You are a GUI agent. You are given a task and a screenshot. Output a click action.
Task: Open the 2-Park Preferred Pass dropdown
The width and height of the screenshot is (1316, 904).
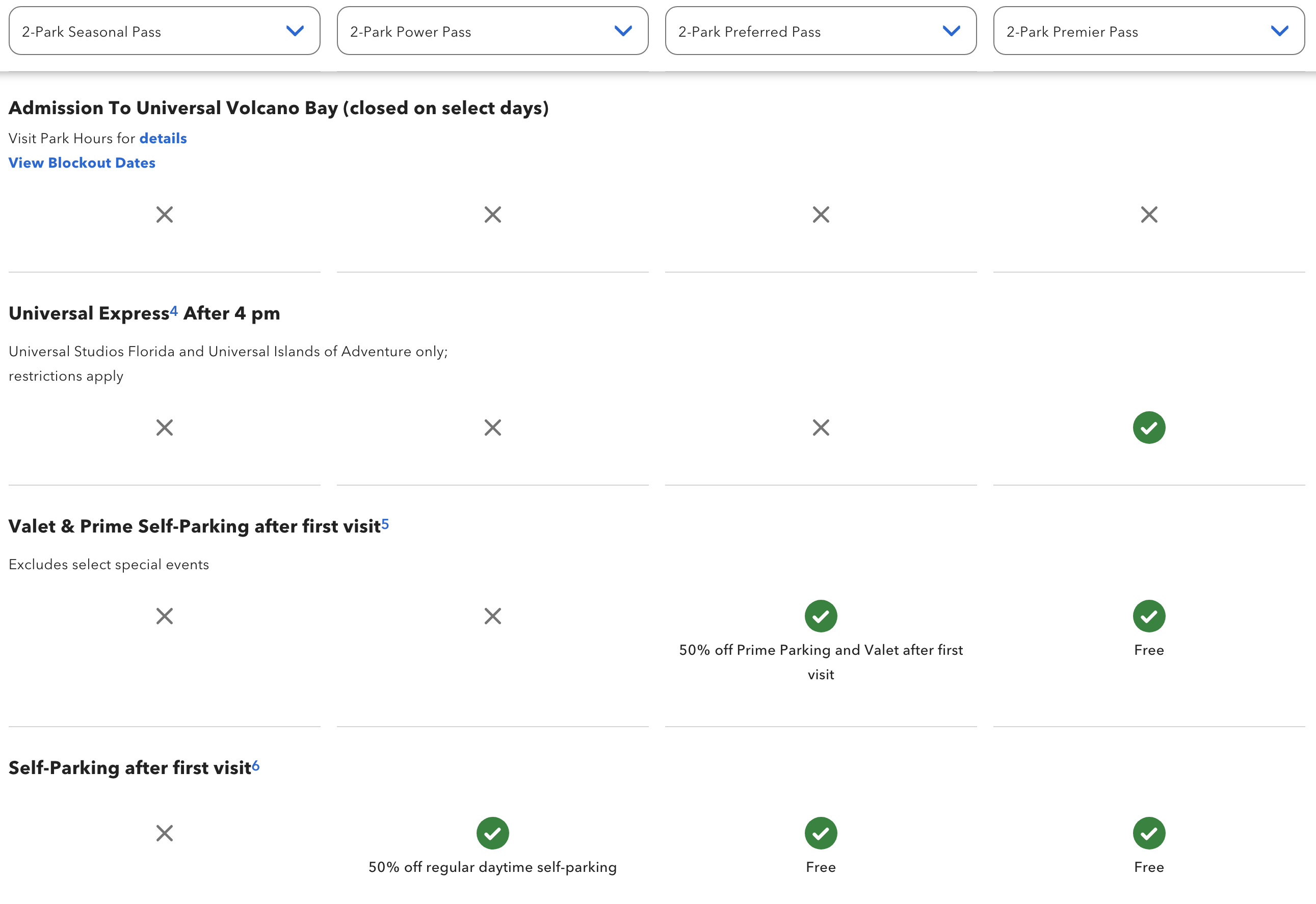tap(820, 31)
